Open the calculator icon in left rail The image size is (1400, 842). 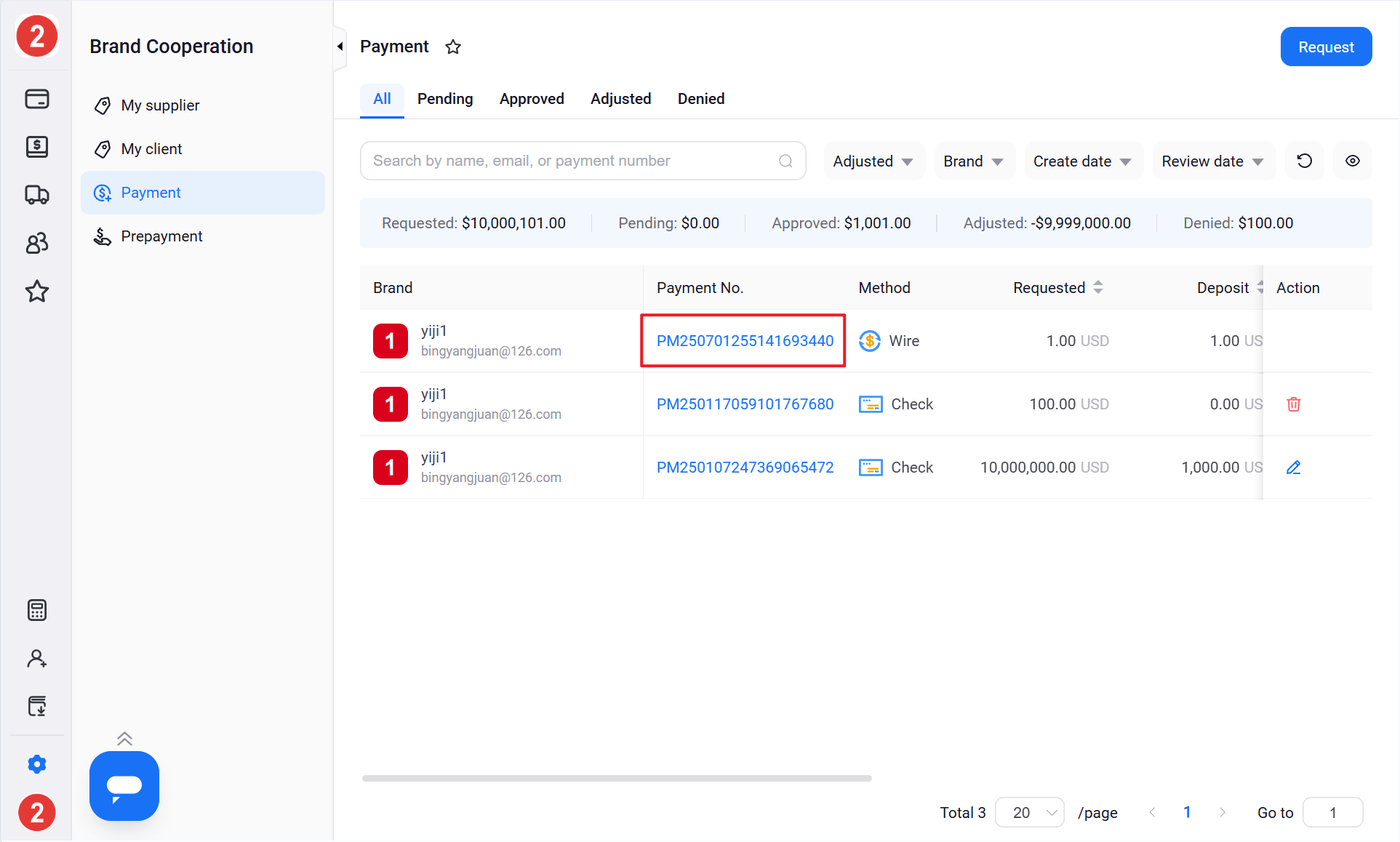[37, 610]
